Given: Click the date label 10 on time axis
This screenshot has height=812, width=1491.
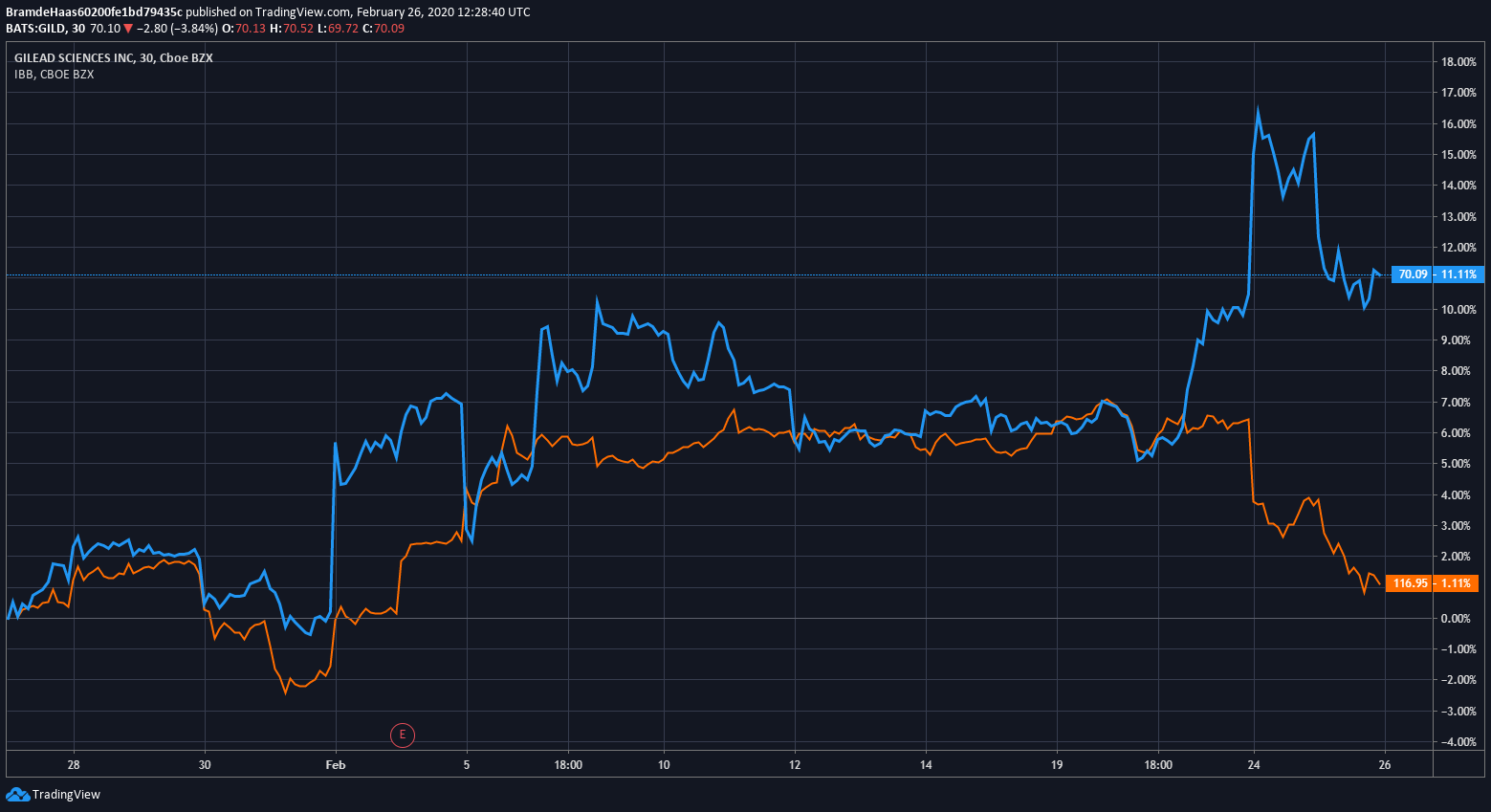Looking at the screenshot, I should point(664,765).
